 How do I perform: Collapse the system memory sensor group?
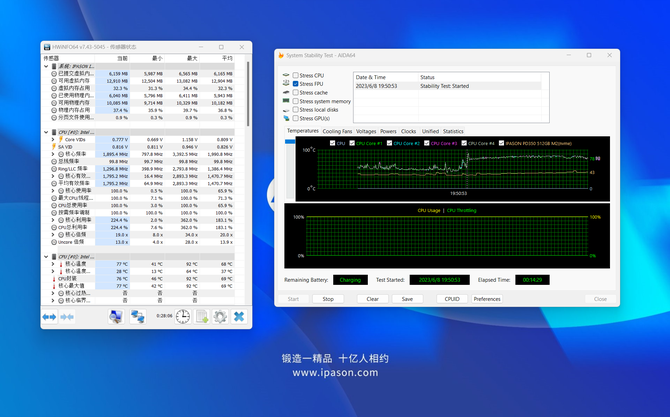click(x=46, y=66)
